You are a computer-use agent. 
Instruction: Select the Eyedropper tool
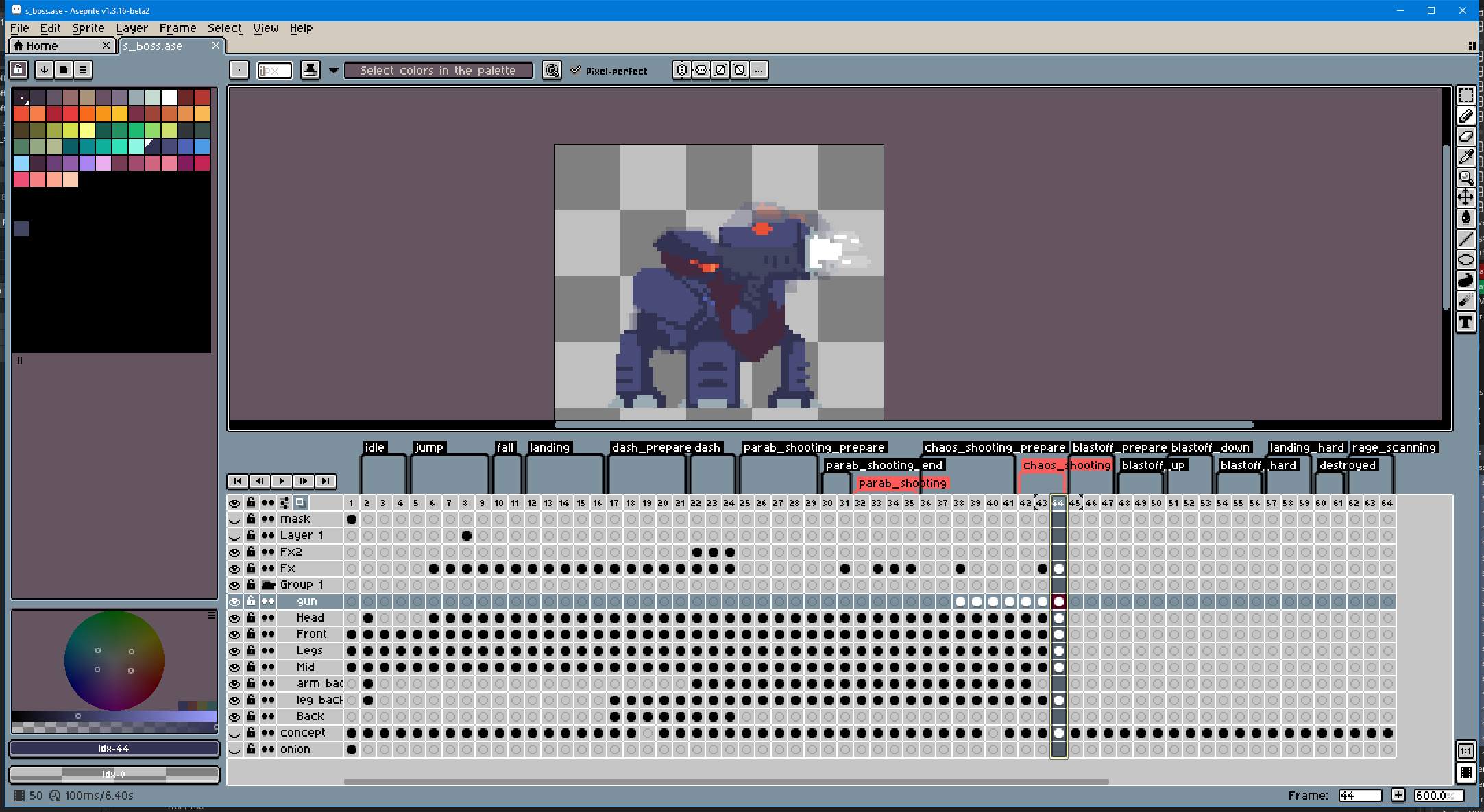coord(1465,157)
